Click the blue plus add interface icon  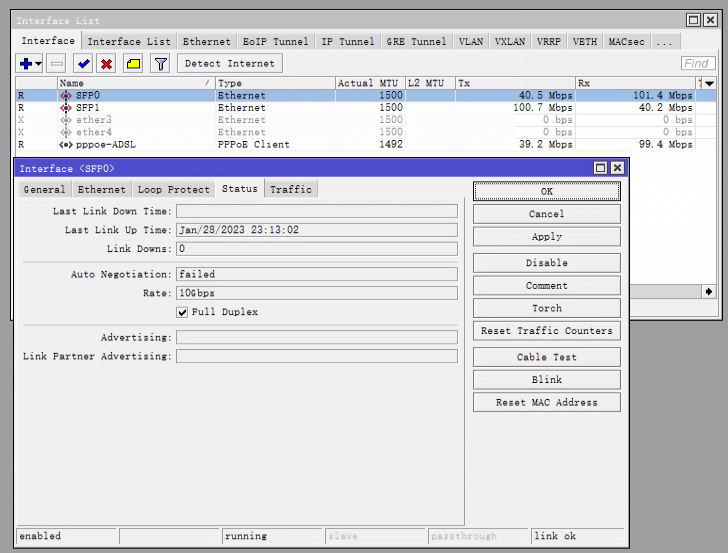point(26,64)
